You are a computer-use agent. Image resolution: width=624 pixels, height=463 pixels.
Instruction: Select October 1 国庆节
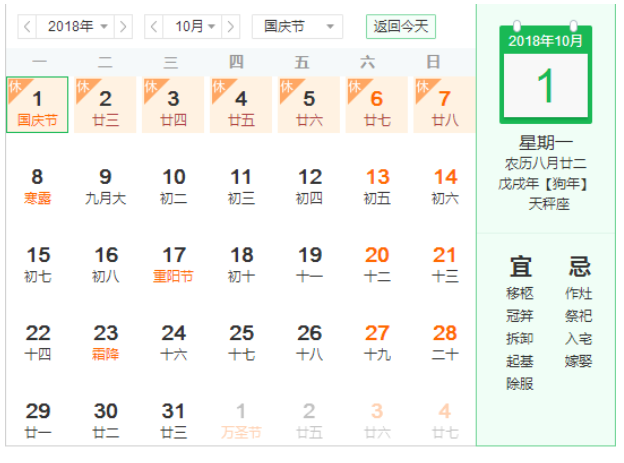pyautogui.click(x=37, y=105)
